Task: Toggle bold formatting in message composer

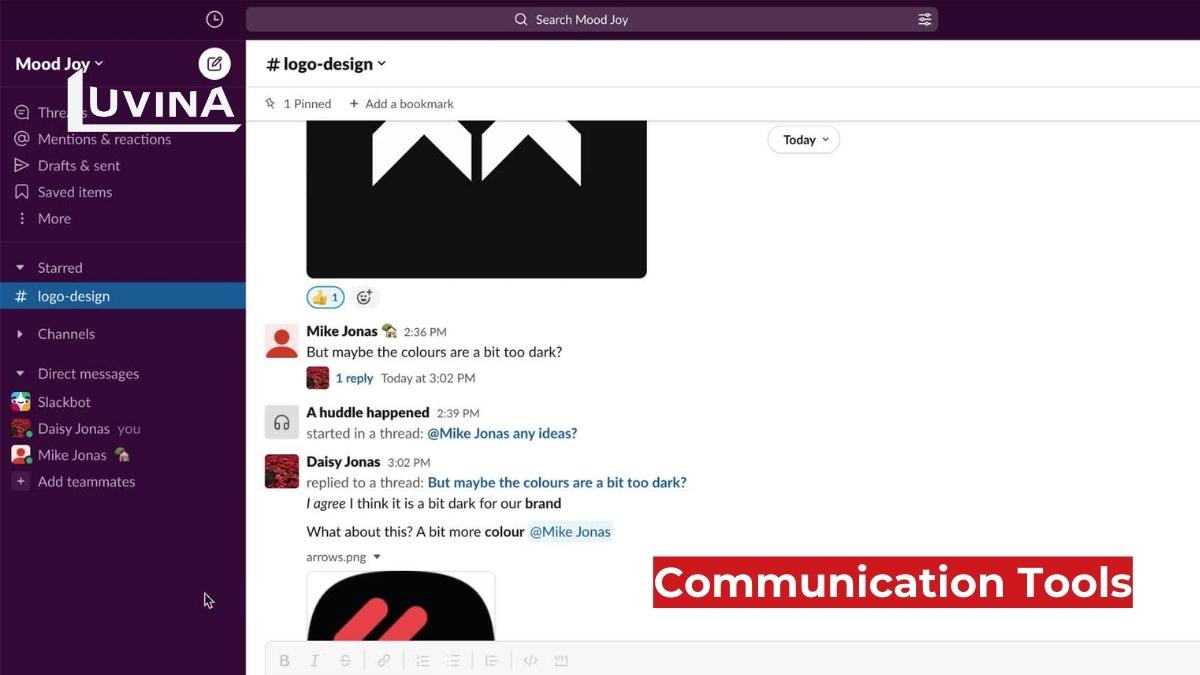Action: click(284, 660)
